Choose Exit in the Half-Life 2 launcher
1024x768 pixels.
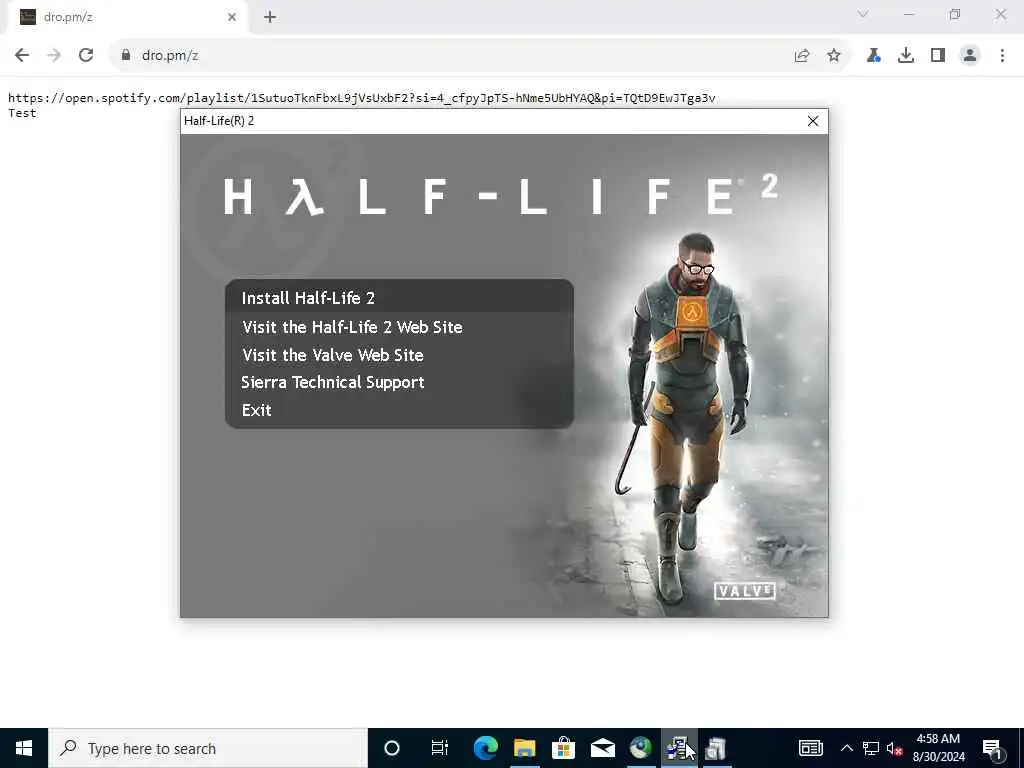[257, 410]
